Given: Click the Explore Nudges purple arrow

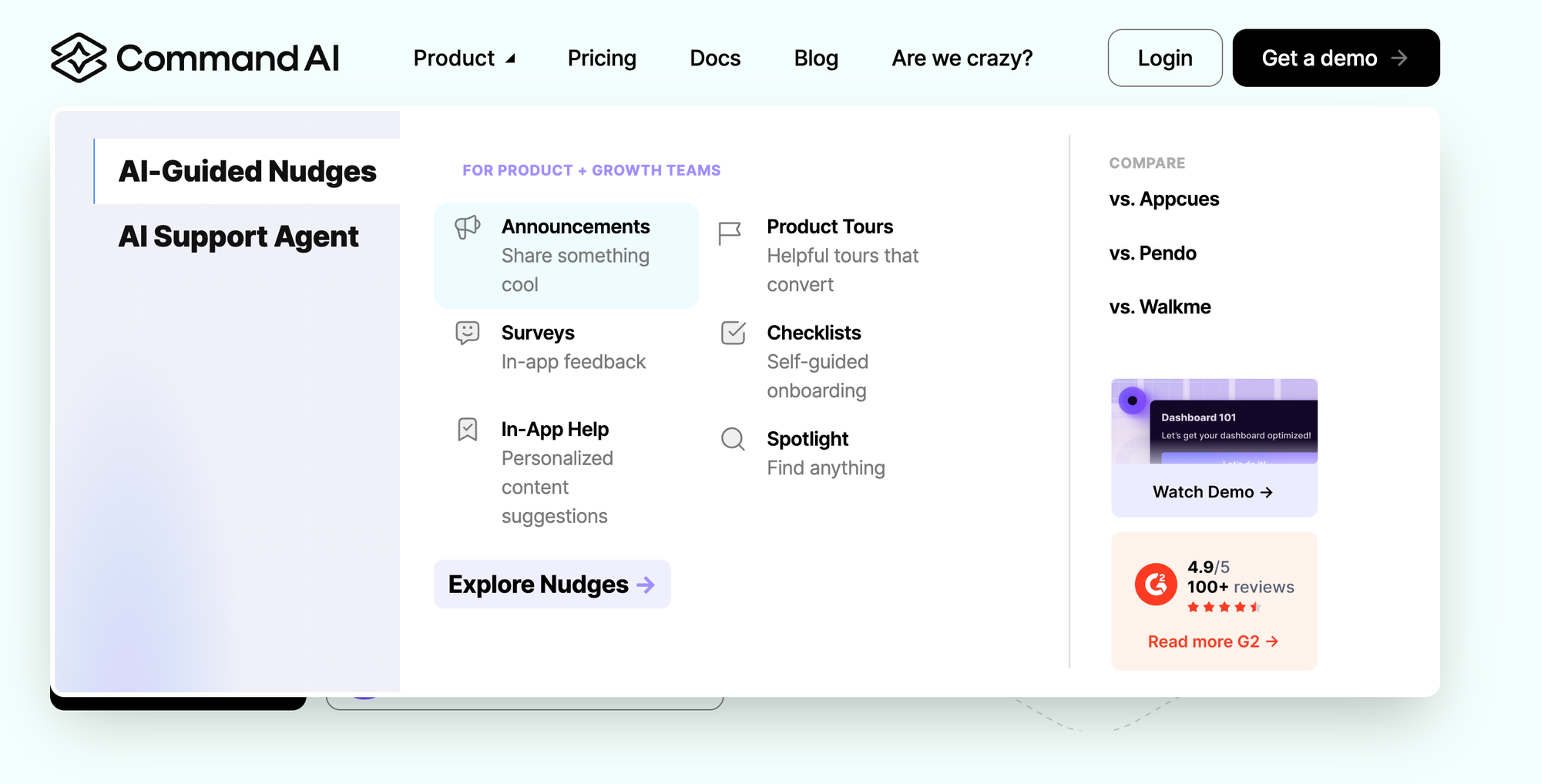Looking at the screenshot, I should [x=646, y=585].
